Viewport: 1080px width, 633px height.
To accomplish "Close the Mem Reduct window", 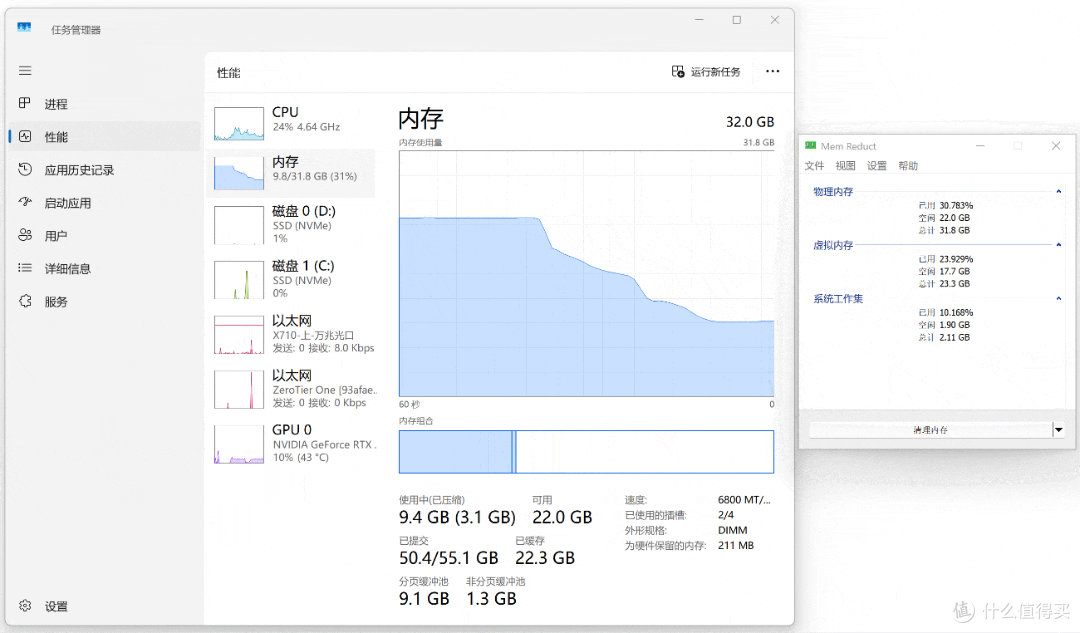I will point(1056,146).
